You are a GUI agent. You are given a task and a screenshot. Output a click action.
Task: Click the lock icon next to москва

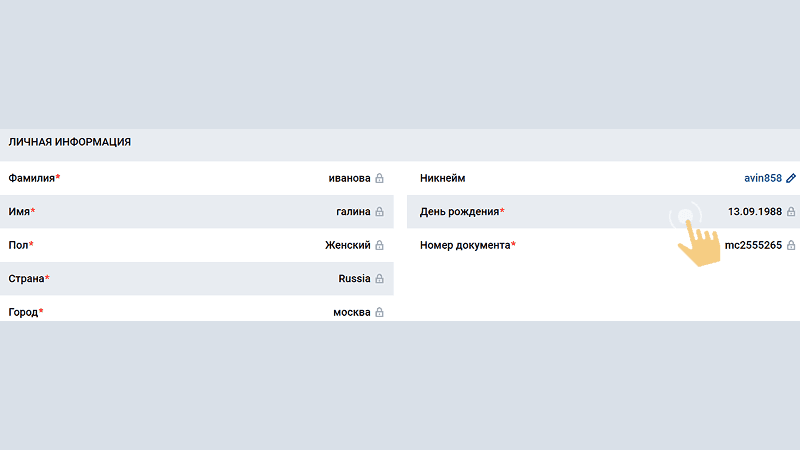point(379,312)
